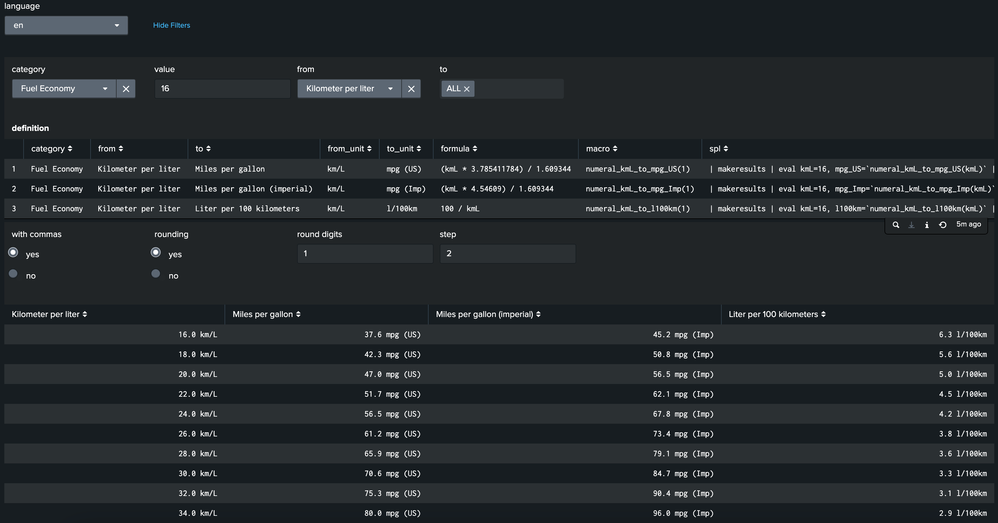Sort definition table by macro column

pyautogui.click(x=601, y=148)
